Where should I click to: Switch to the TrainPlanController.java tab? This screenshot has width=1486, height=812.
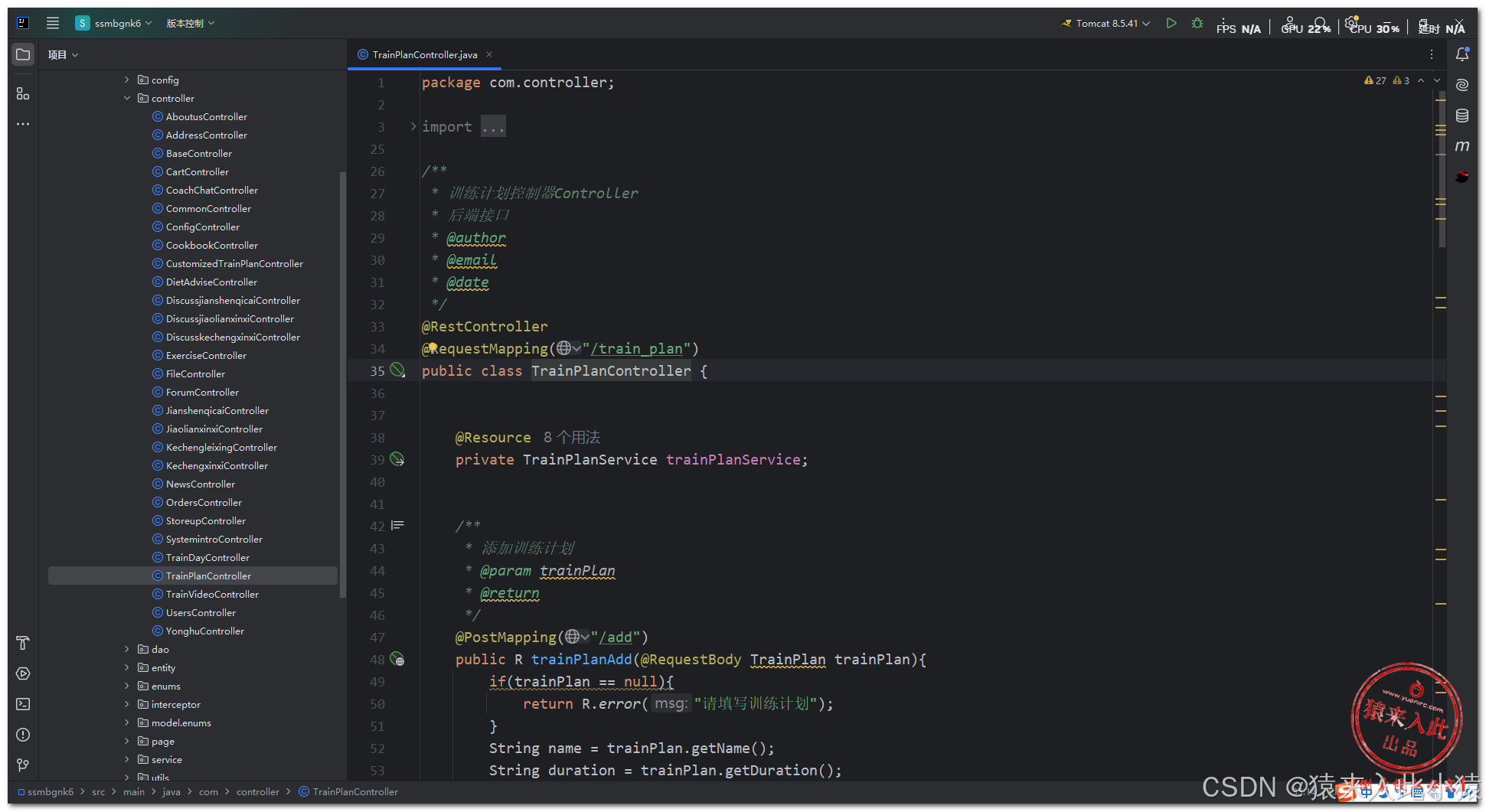pyautogui.click(x=424, y=54)
